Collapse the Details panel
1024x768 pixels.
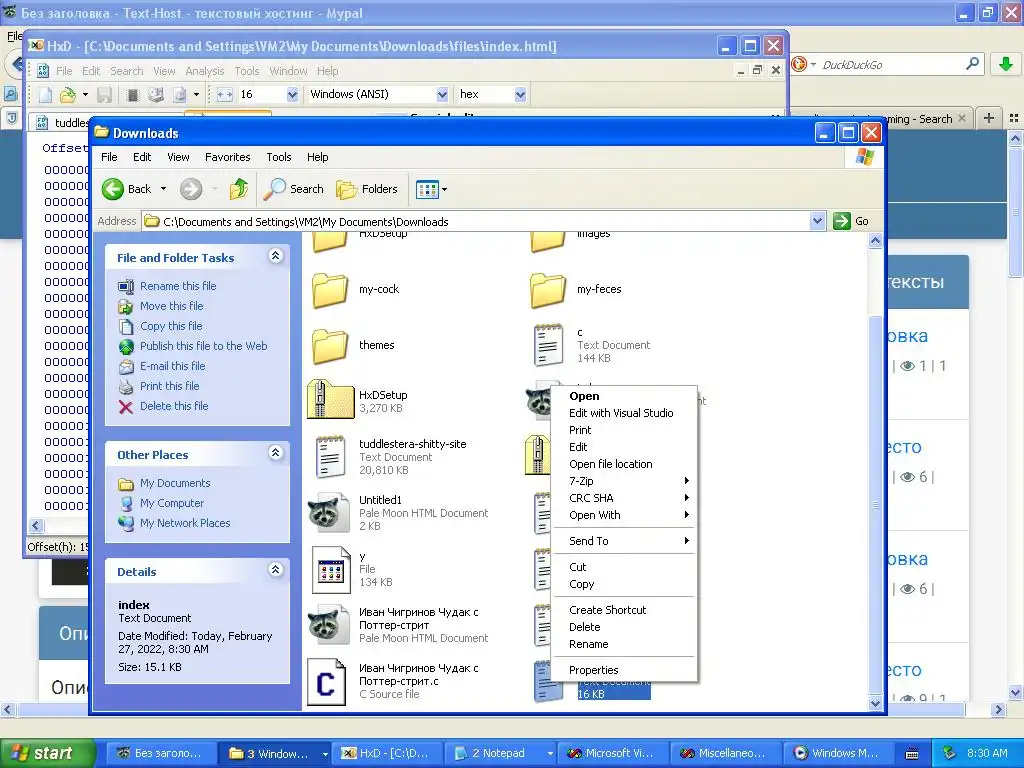276,569
